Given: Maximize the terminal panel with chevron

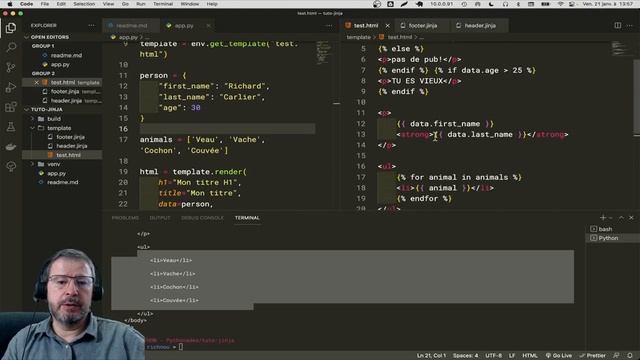Looking at the screenshot, I should point(621,218).
